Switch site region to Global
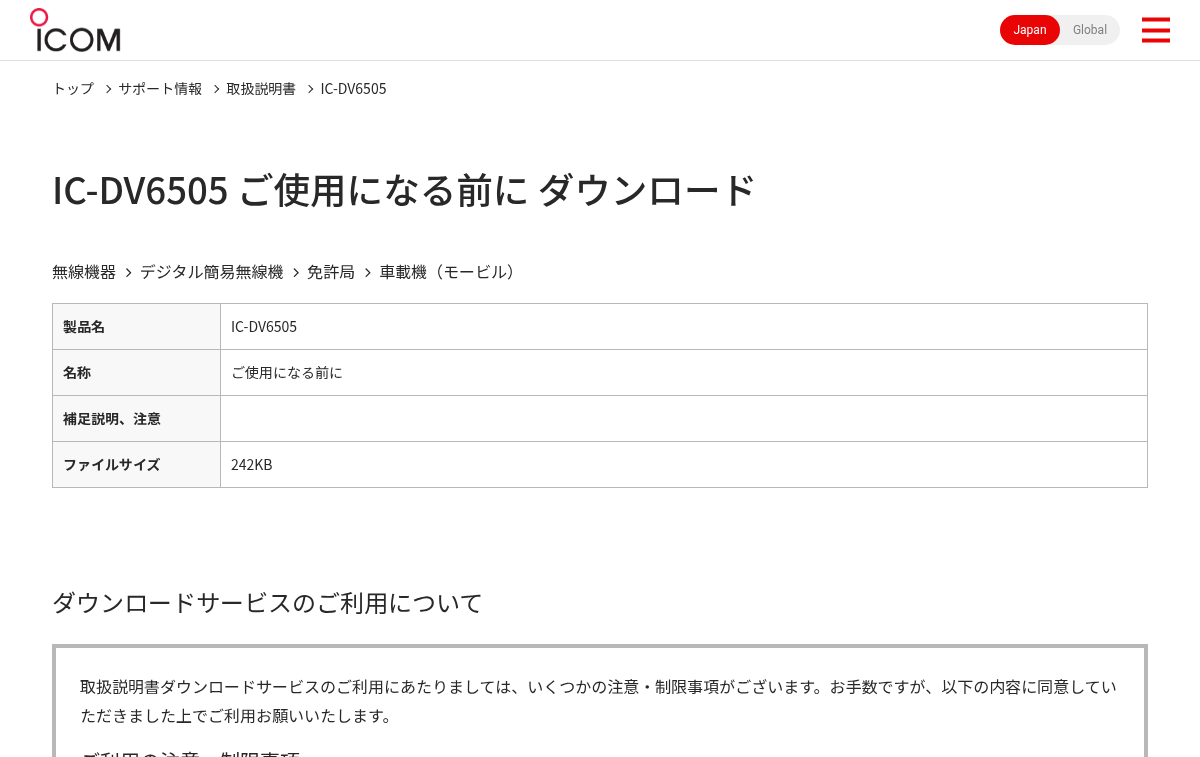This screenshot has height=757, width=1200. coord(1090,30)
